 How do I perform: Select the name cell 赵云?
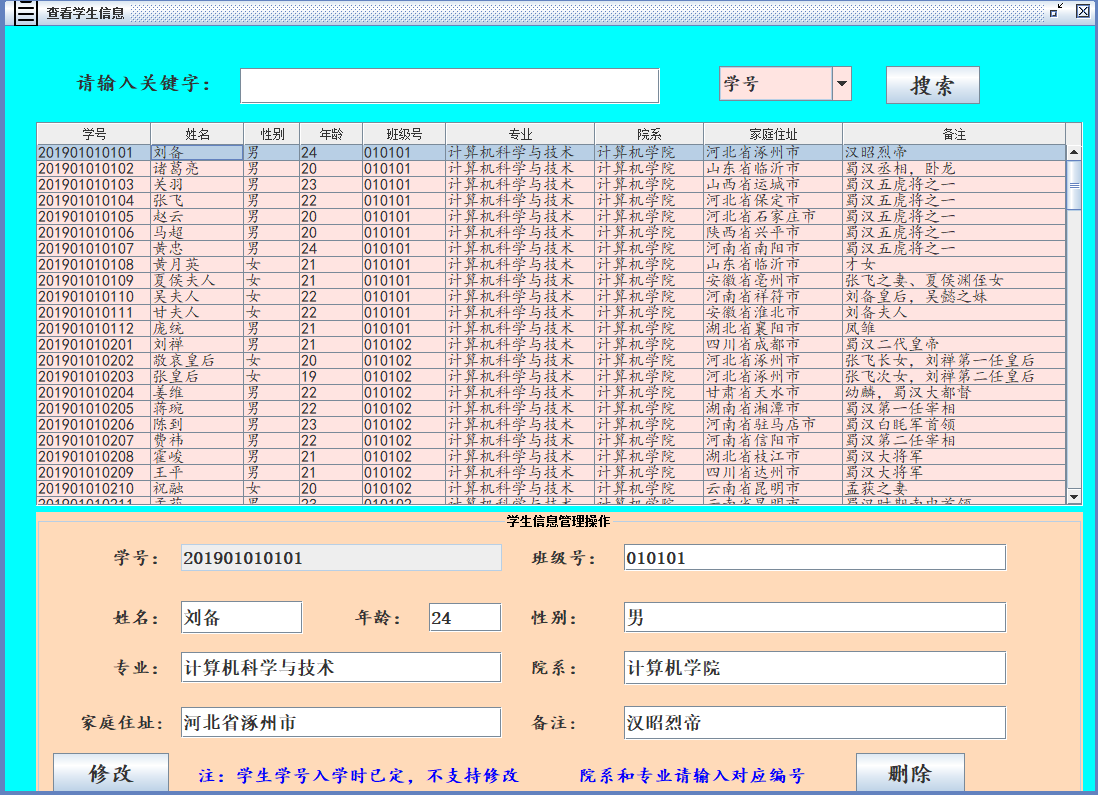[197, 217]
